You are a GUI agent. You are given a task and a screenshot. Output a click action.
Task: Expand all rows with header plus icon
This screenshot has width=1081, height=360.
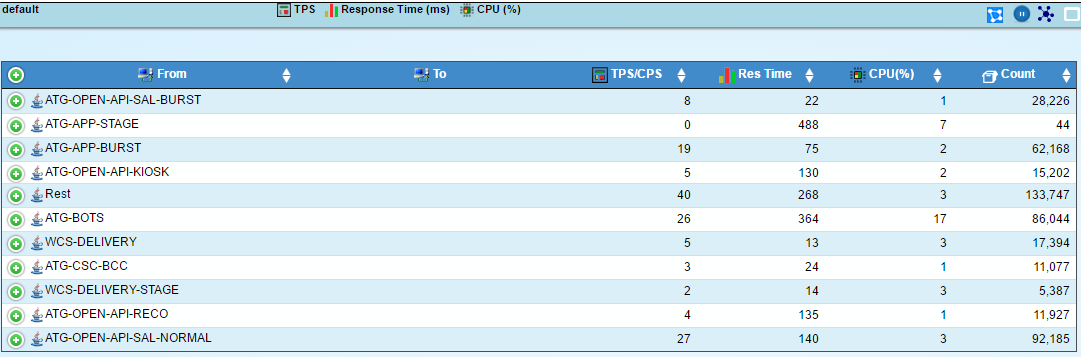pyautogui.click(x=16, y=74)
